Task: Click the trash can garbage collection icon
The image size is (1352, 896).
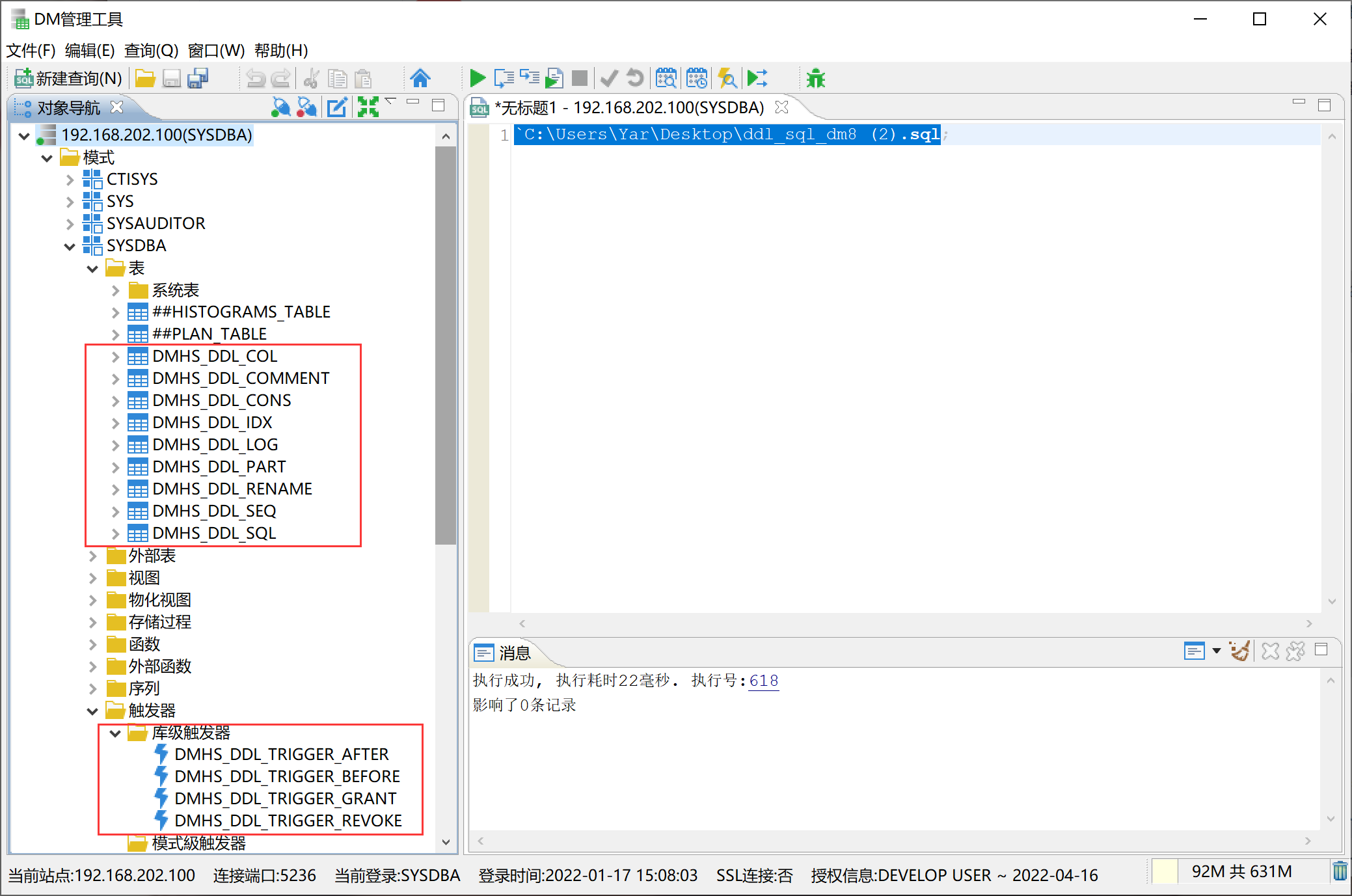Action: 1340,871
